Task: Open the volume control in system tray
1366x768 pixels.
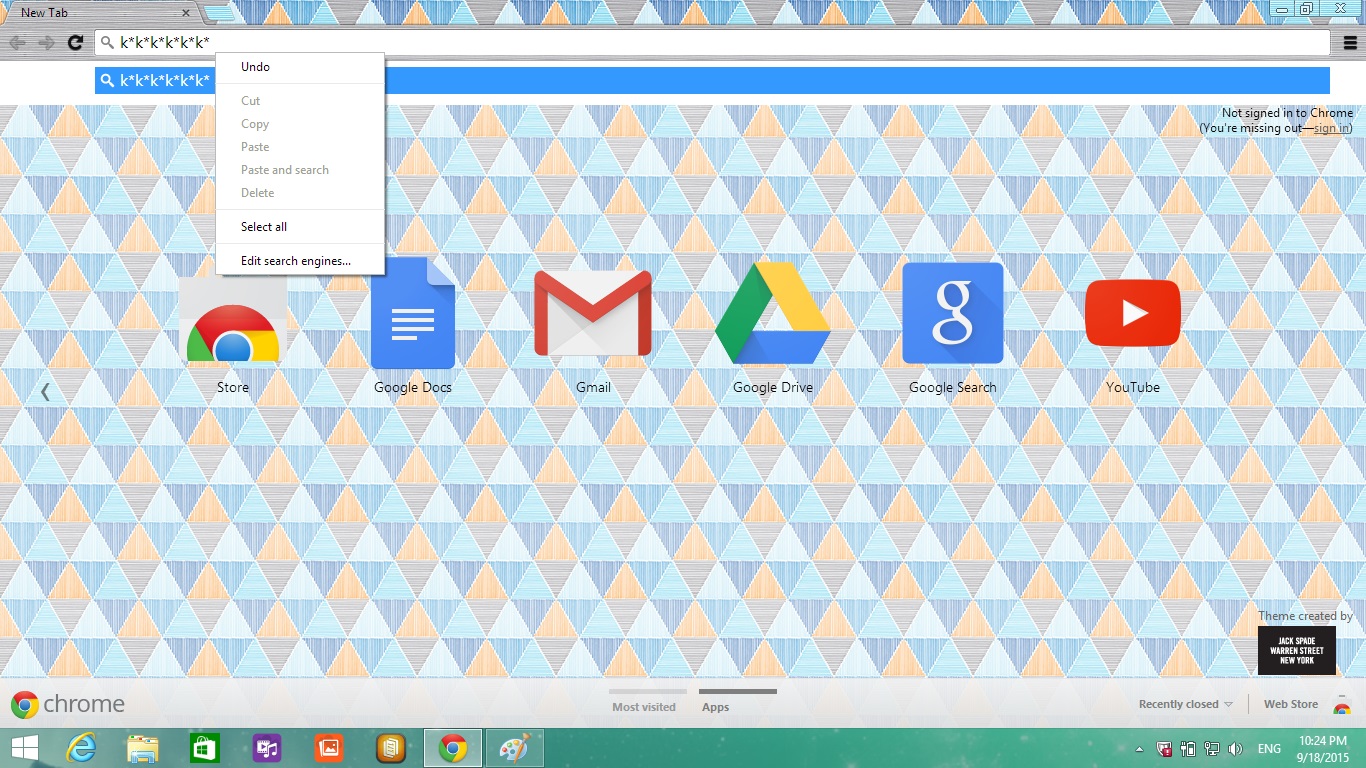Action: 1235,748
